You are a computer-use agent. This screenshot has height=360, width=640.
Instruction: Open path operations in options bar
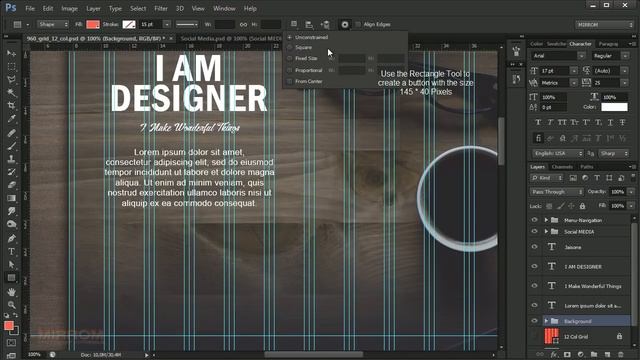click(293, 24)
